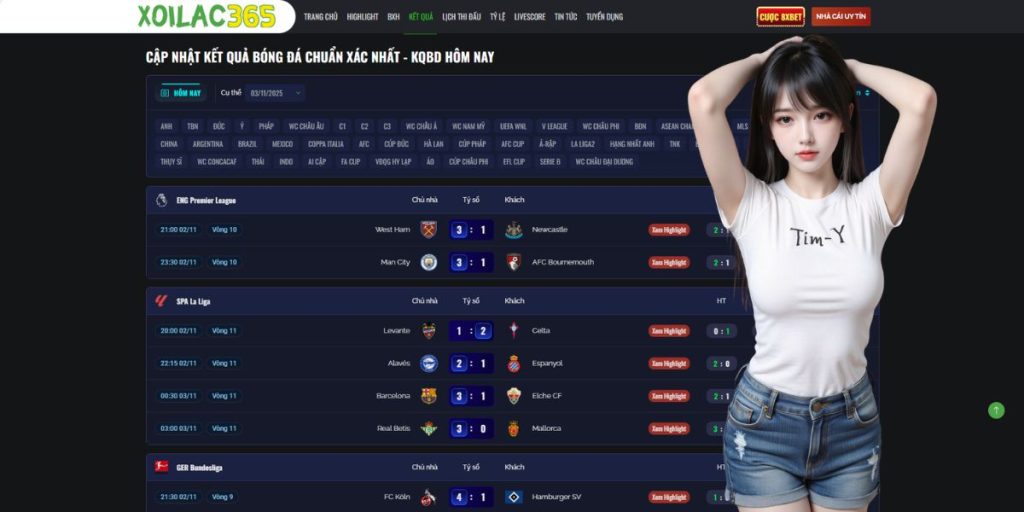
Task: Click the Newcastle club crest icon
Action: click(x=514, y=230)
